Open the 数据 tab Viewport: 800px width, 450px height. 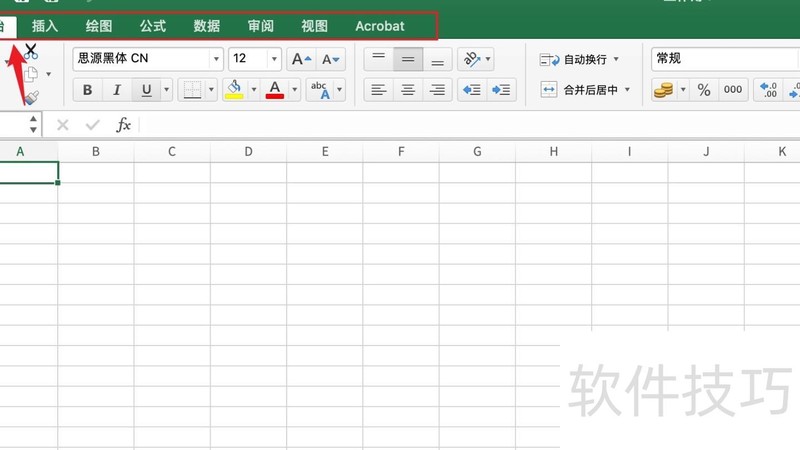point(207,26)
